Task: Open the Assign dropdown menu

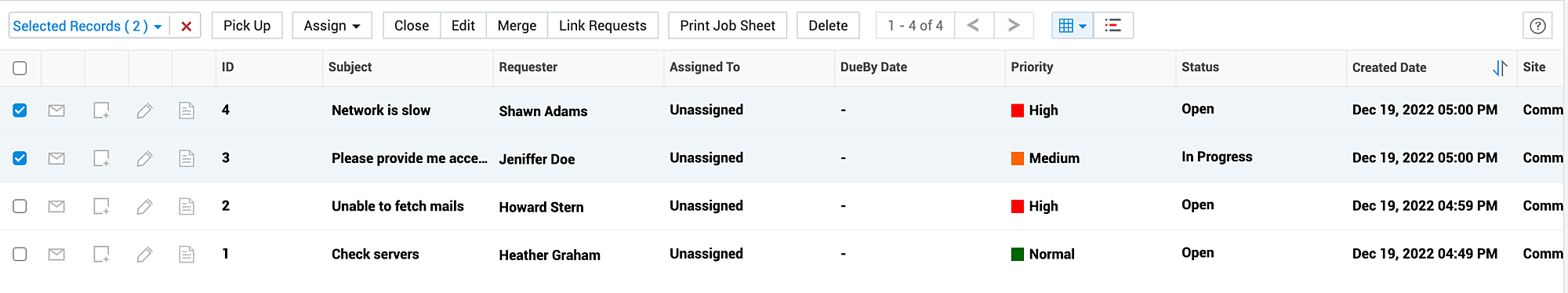Action: [x=332, y=26]
